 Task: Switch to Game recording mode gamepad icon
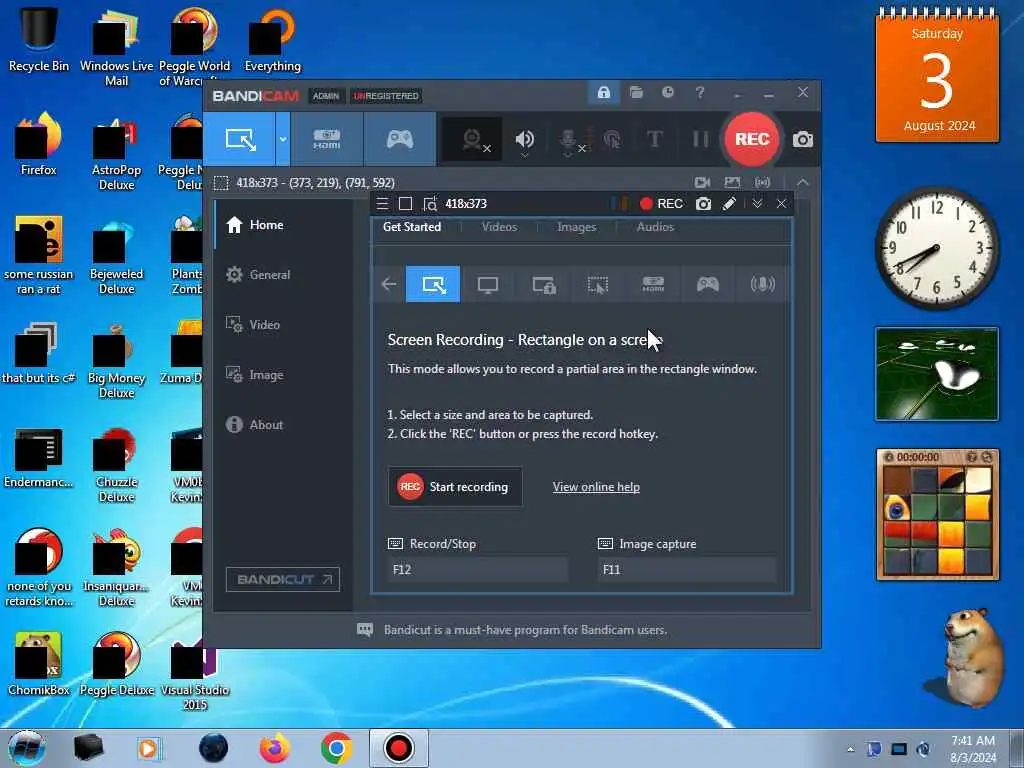tap(400, 139)
